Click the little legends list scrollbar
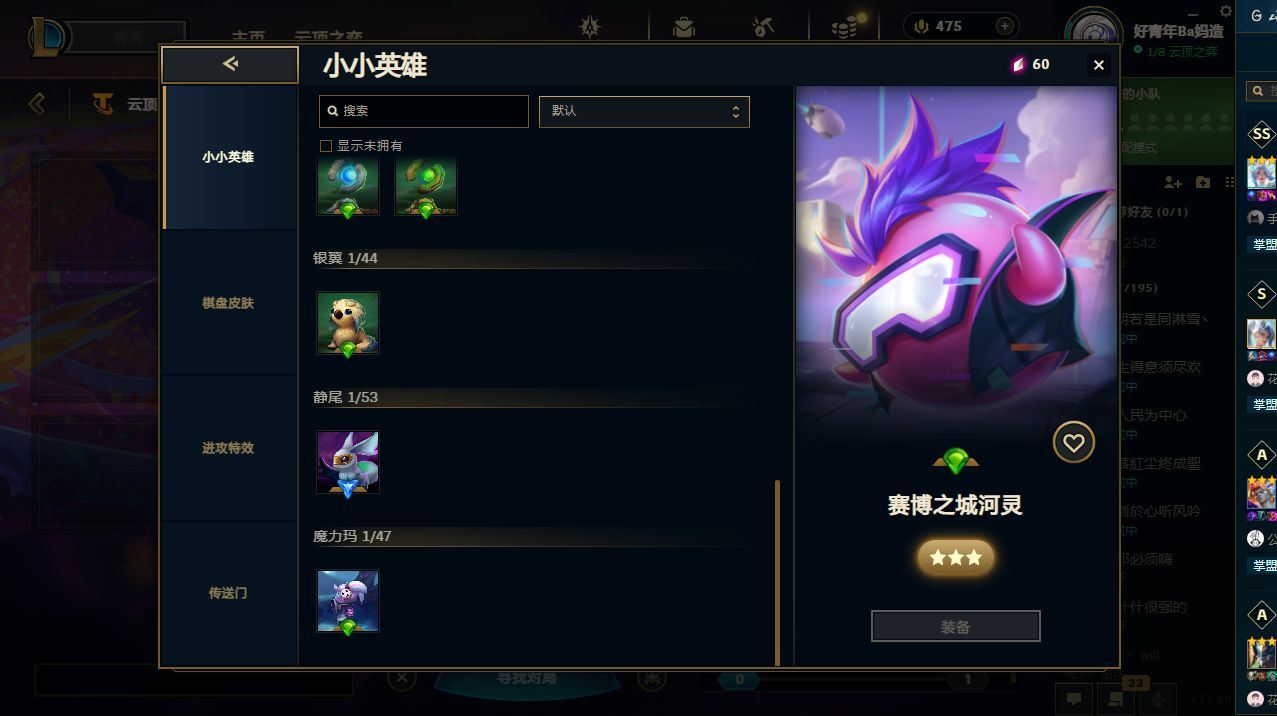The image size is (1277, 716). click(x=777, y=572)
